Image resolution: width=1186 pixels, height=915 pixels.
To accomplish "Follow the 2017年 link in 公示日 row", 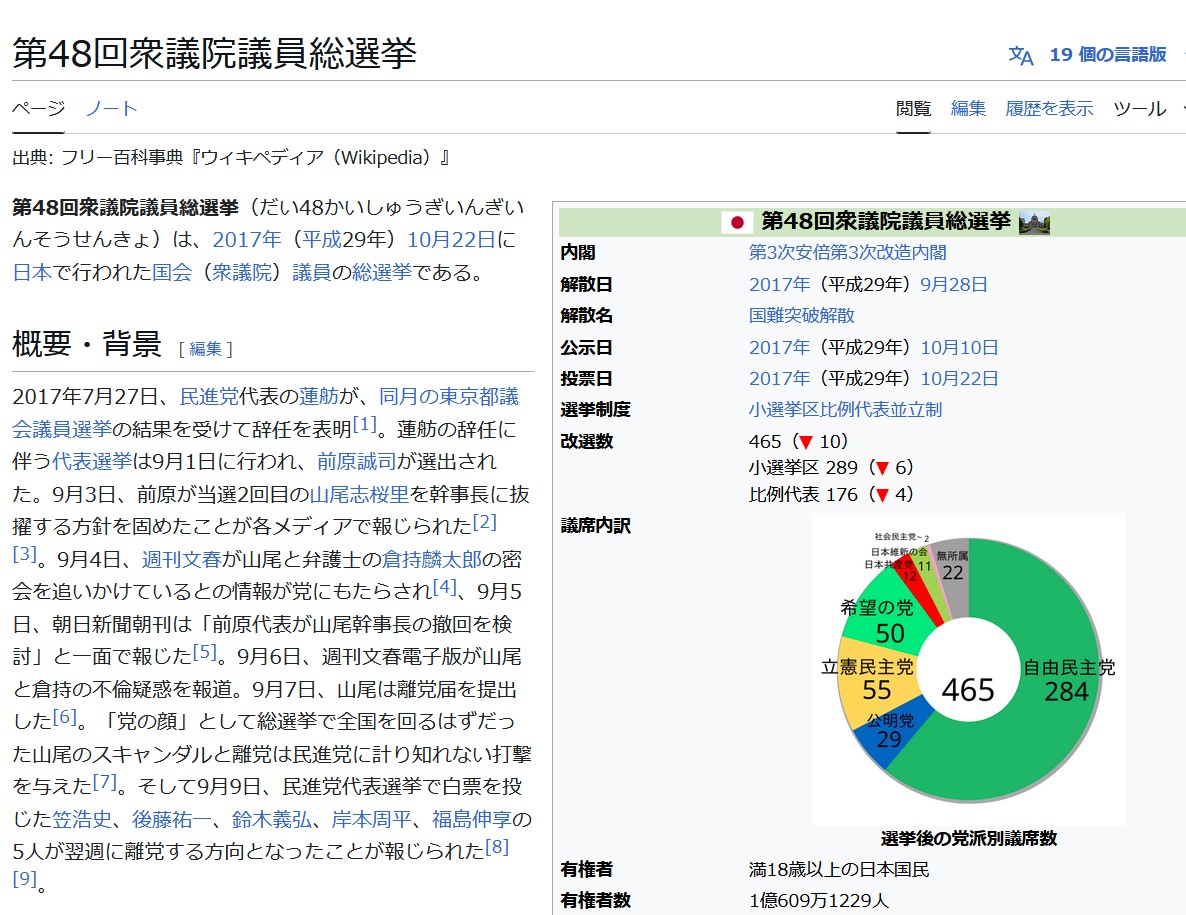I will pos(779,347).
